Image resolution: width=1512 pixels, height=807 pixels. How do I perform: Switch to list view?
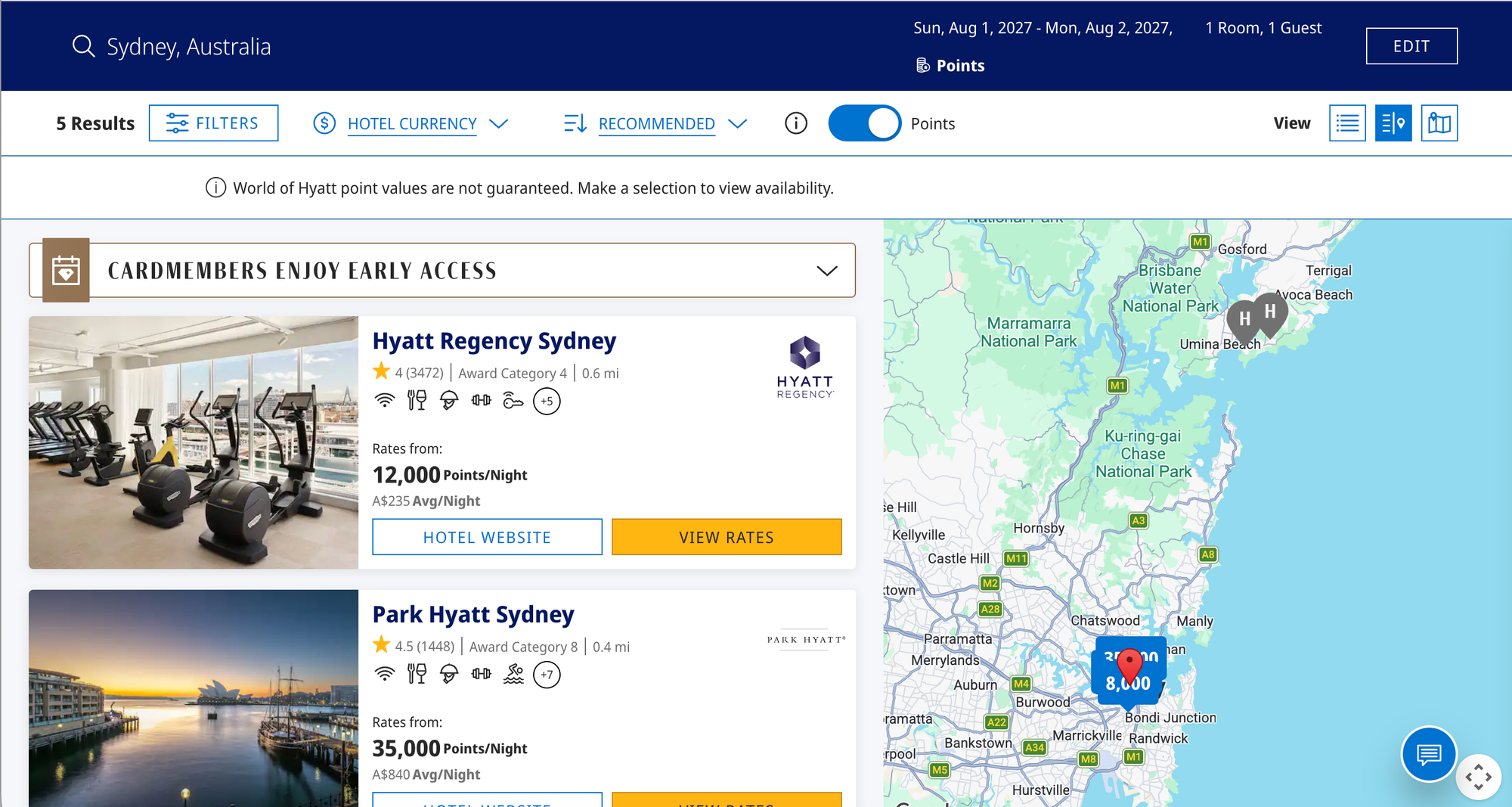point(1347,123)
